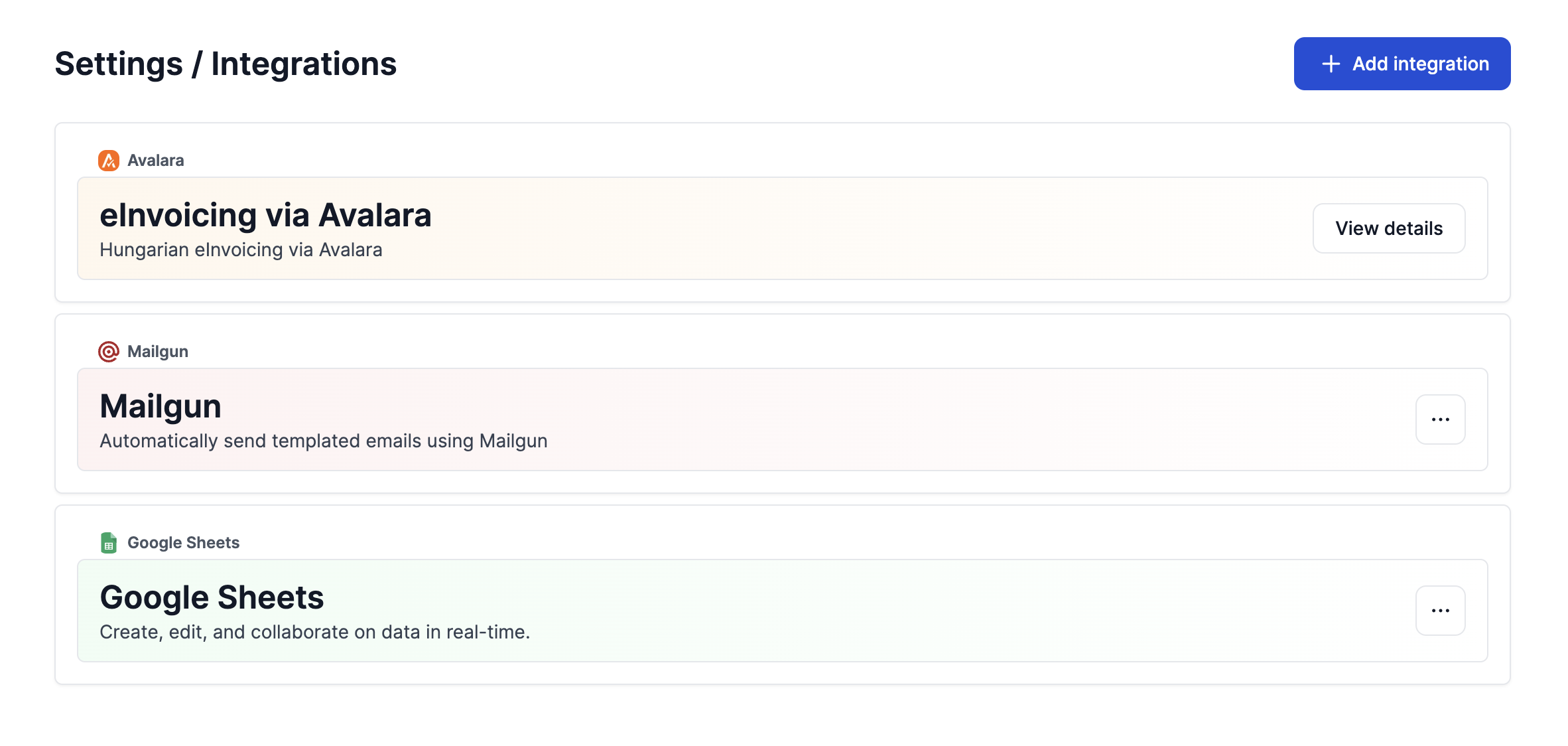Image resolution: width=1568 pixels, height=746 pixels.
Task: Click the Mailgun provider label above card
Action: click(158, 352)
